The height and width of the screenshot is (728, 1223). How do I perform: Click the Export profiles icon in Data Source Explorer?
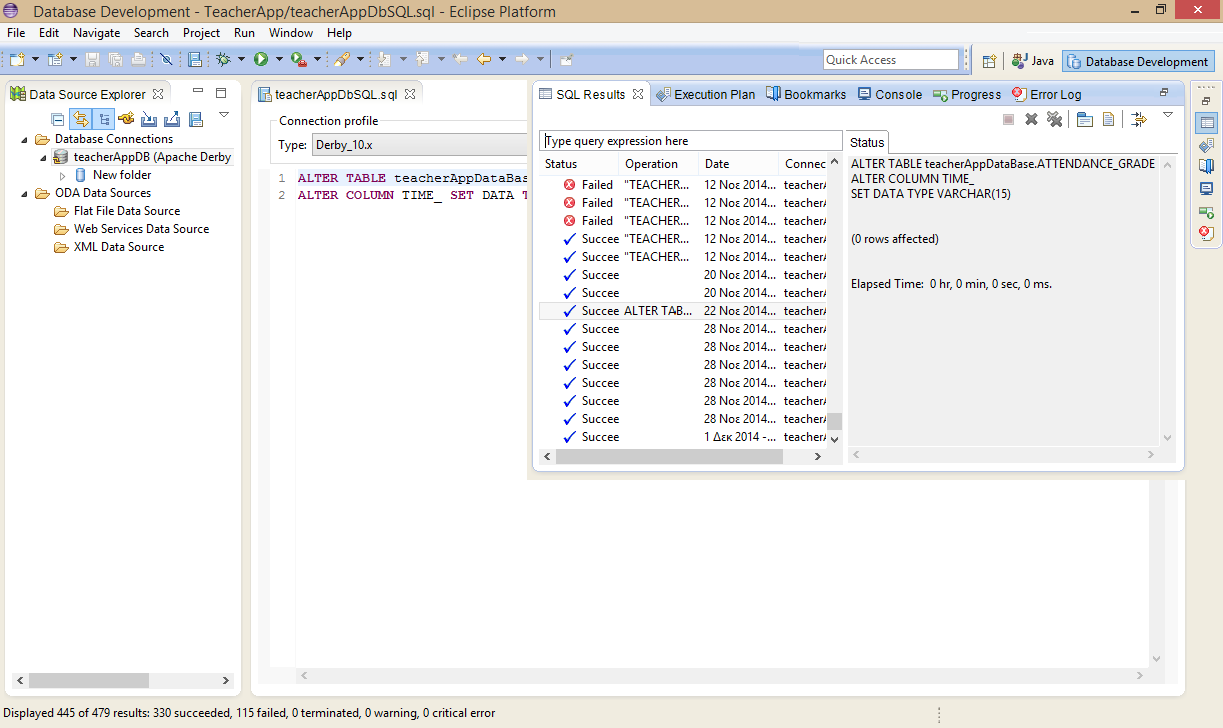pos(172,119)
